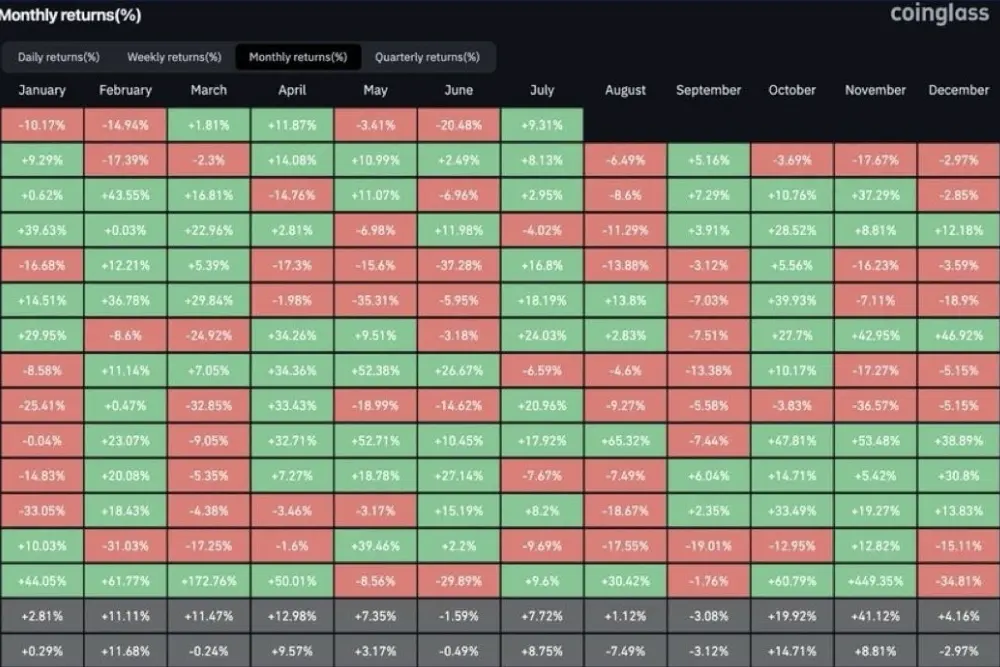
Task: Click the -19.01% September cell
Action: pyautogui.click(x=709, y=546)
